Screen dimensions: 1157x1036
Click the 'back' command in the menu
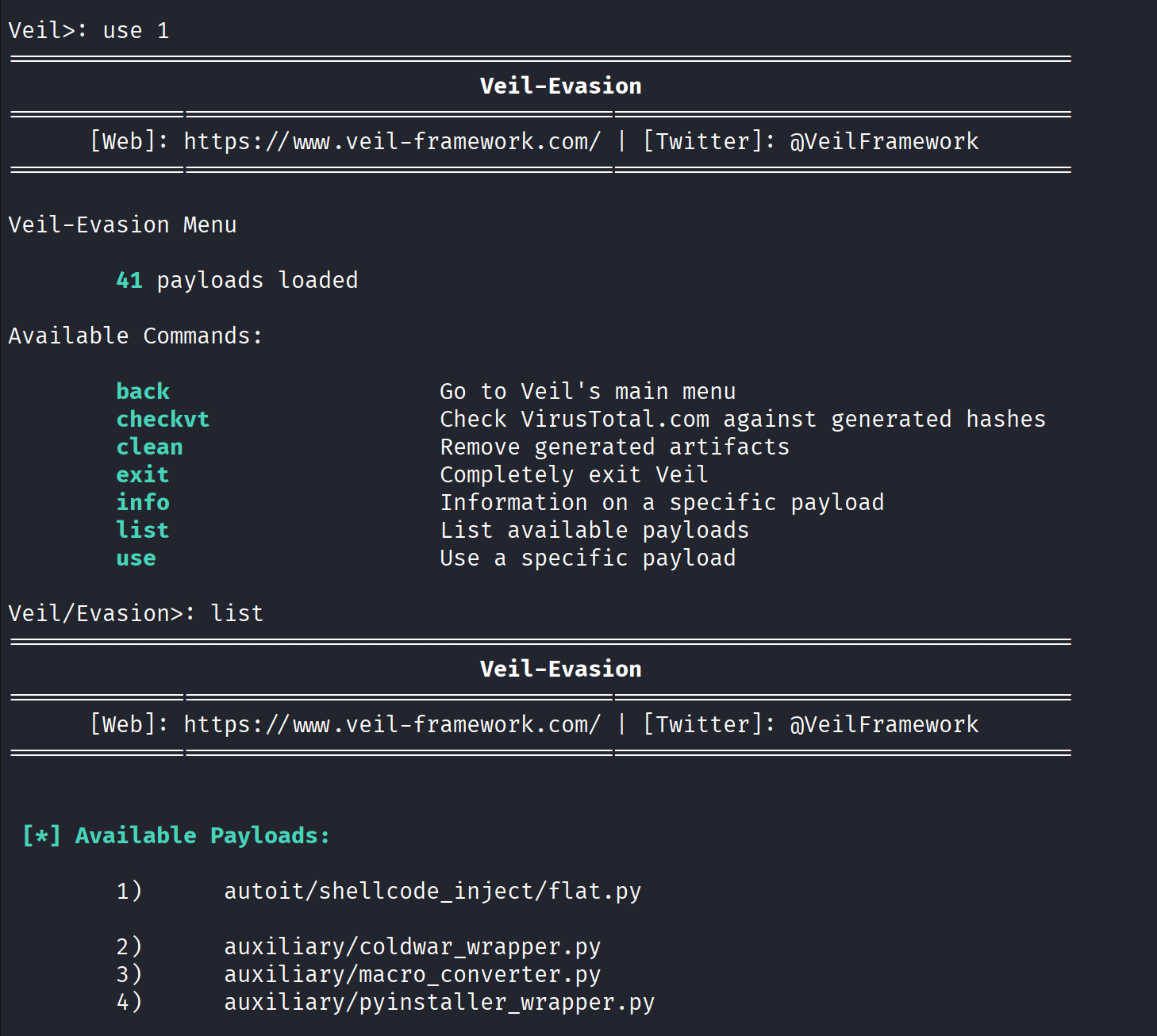point(143,392)
